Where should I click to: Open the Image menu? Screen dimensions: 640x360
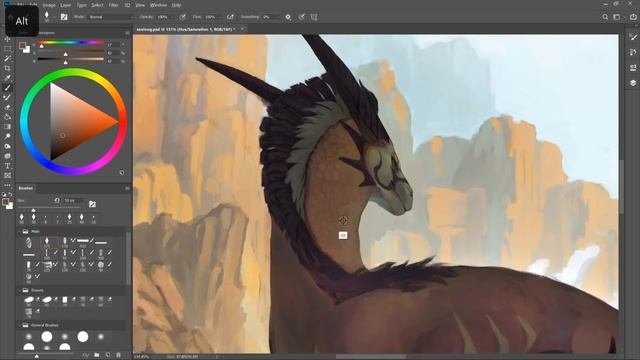49,5
